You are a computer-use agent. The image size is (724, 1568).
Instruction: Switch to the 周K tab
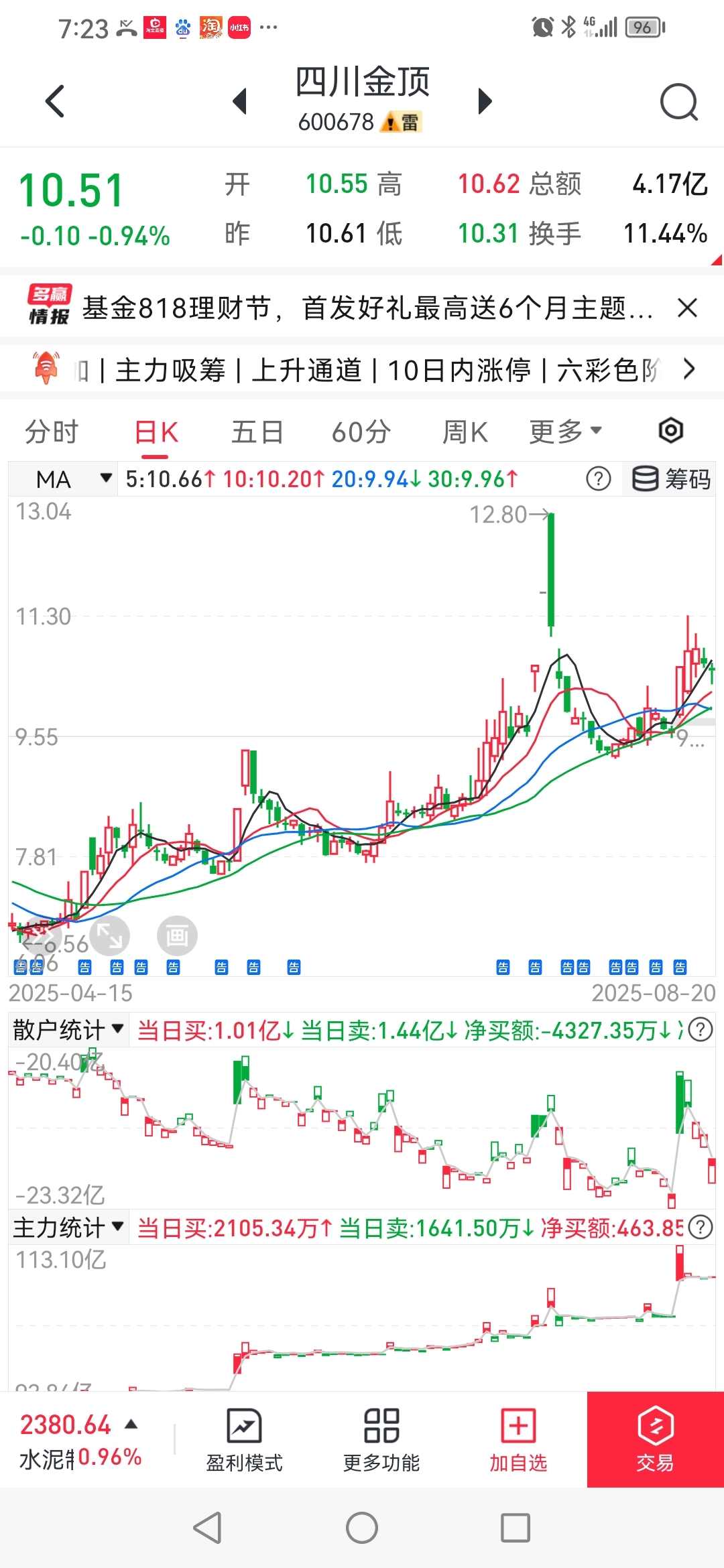pyautogui.click(x=465, y=432)
